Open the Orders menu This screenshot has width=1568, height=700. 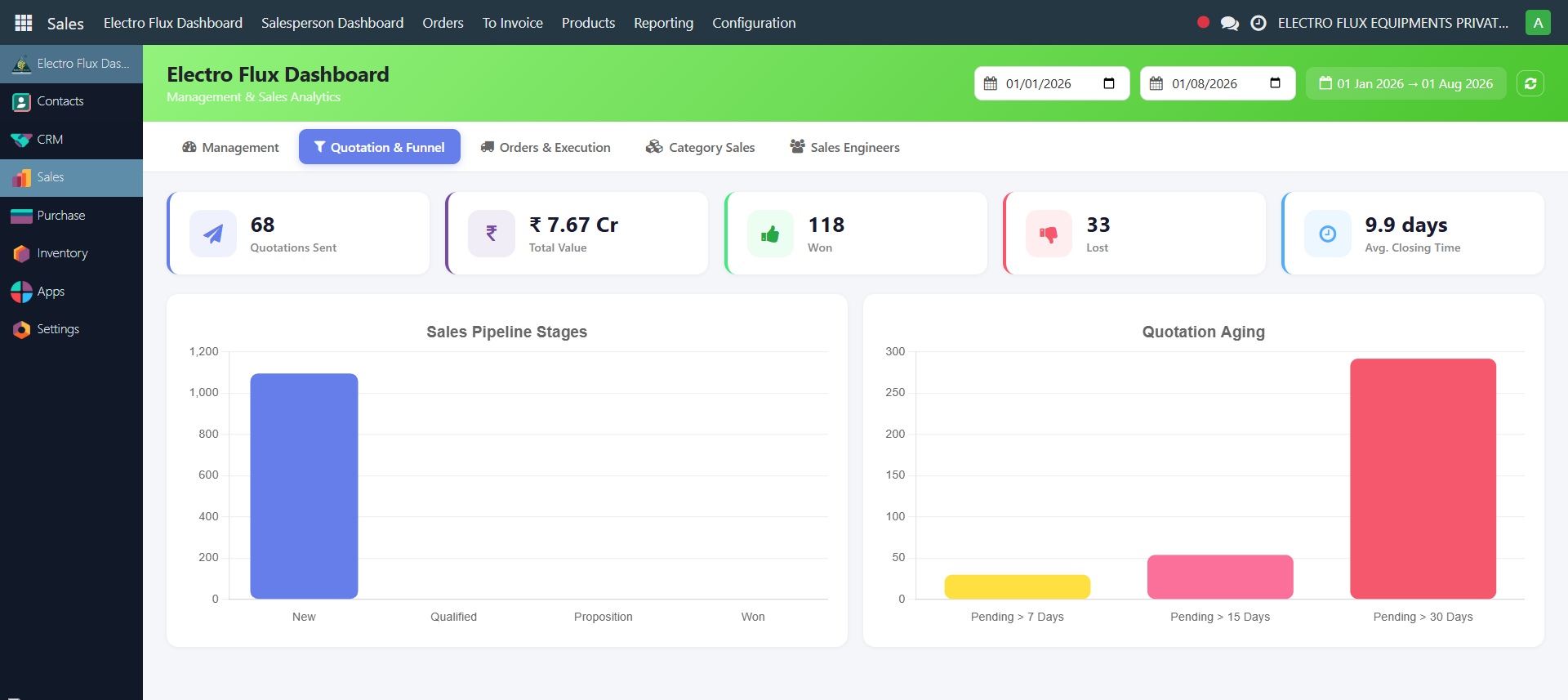[443, 23]
